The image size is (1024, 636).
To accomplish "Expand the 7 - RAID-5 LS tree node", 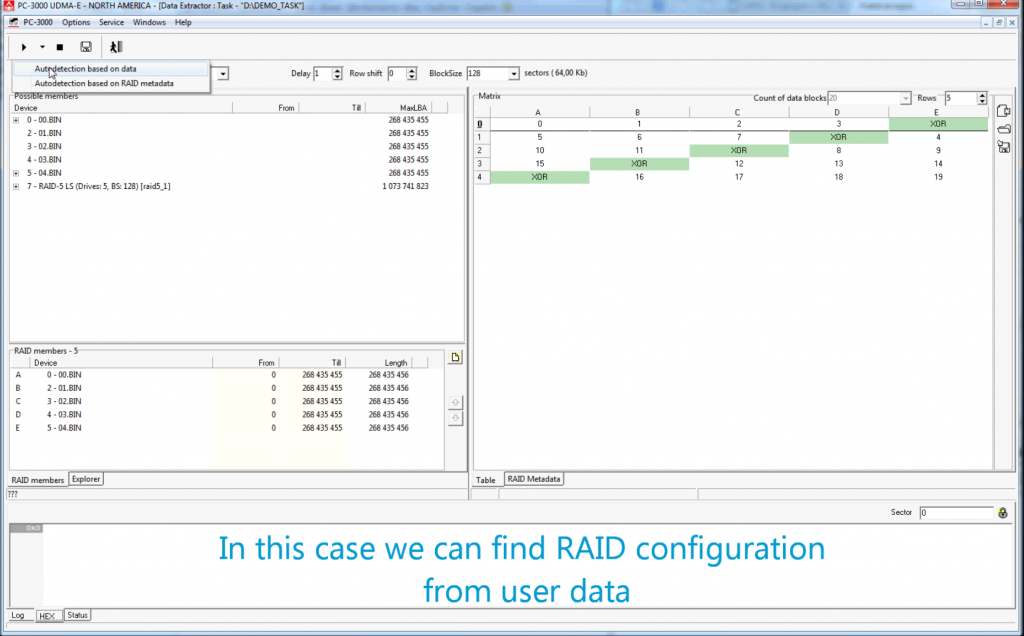I will click(x=16, y=186).
